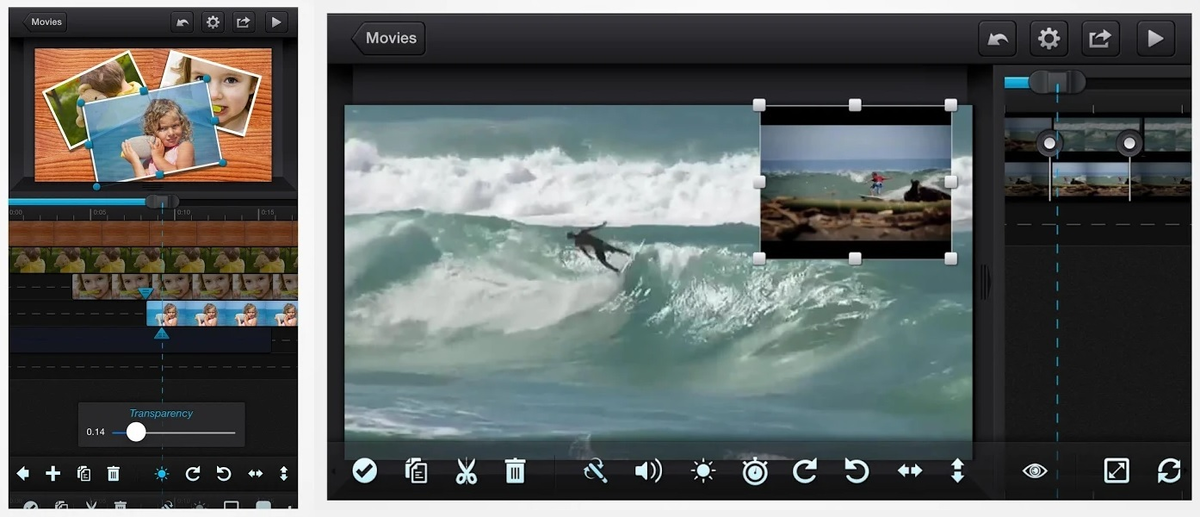Toggle the highlighted blue brightness icon in the phone toolbar
Viewport: 1200px width, 517px height.
point(162,473)
